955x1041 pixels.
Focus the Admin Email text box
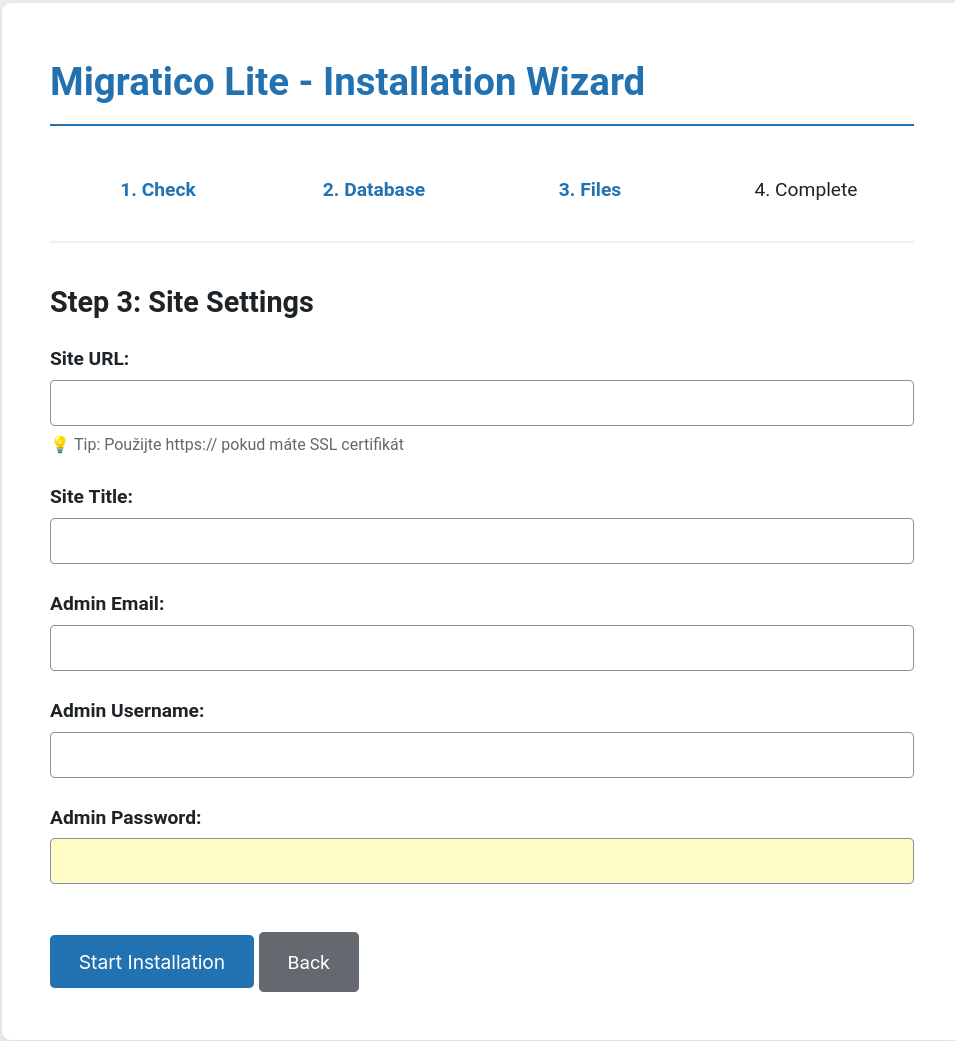pyautogui.click(x=482, y=648)
